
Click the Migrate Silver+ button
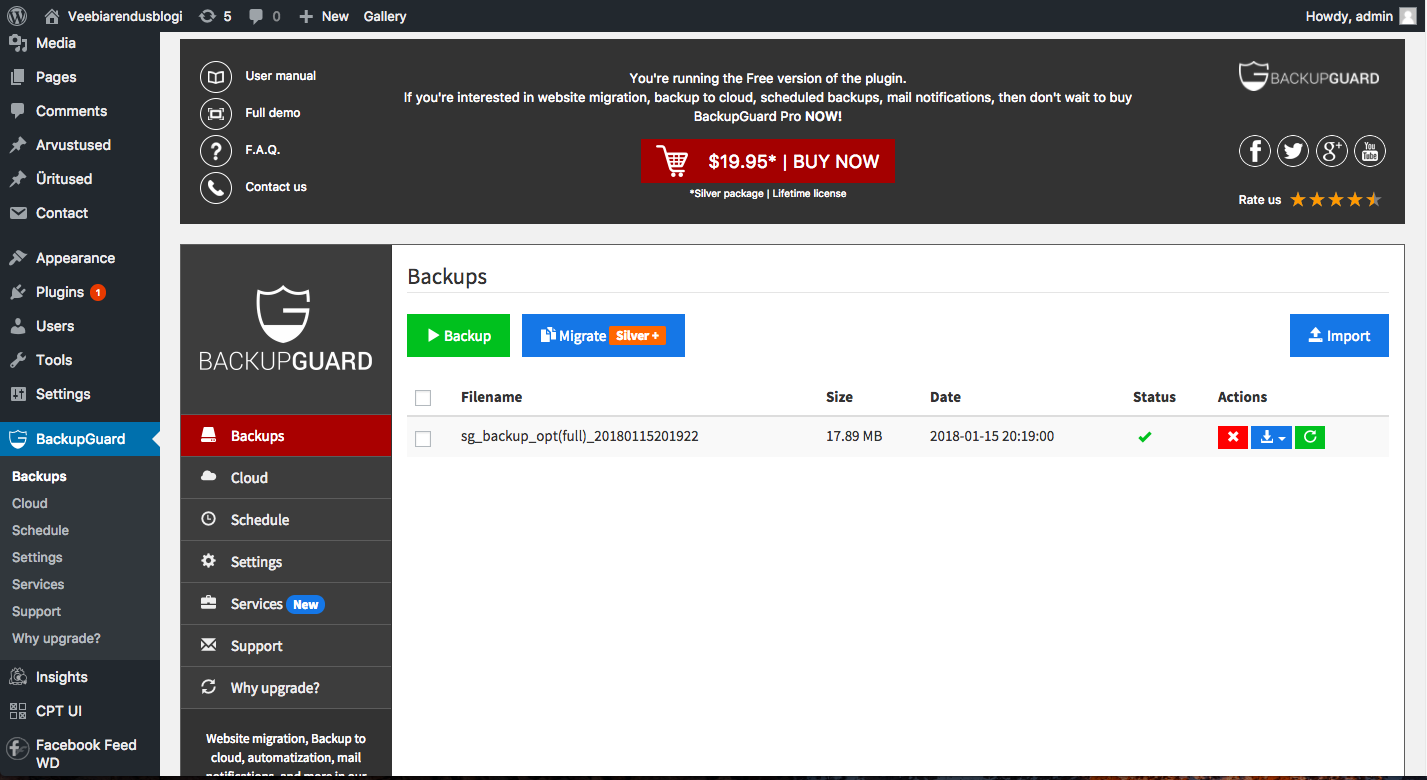(603, 336)
